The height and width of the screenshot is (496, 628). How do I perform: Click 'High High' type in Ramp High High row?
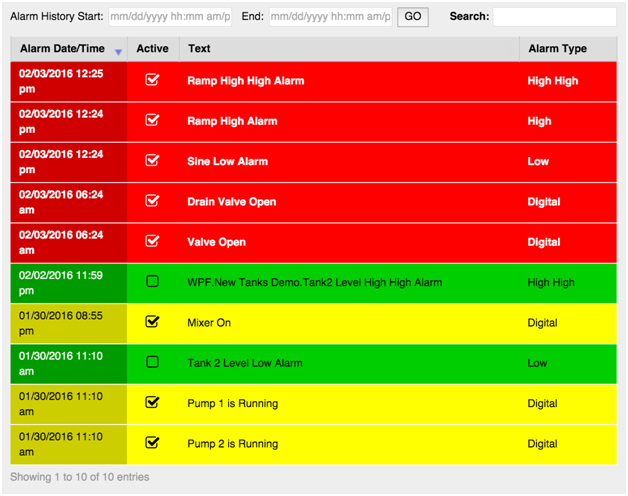553,81
